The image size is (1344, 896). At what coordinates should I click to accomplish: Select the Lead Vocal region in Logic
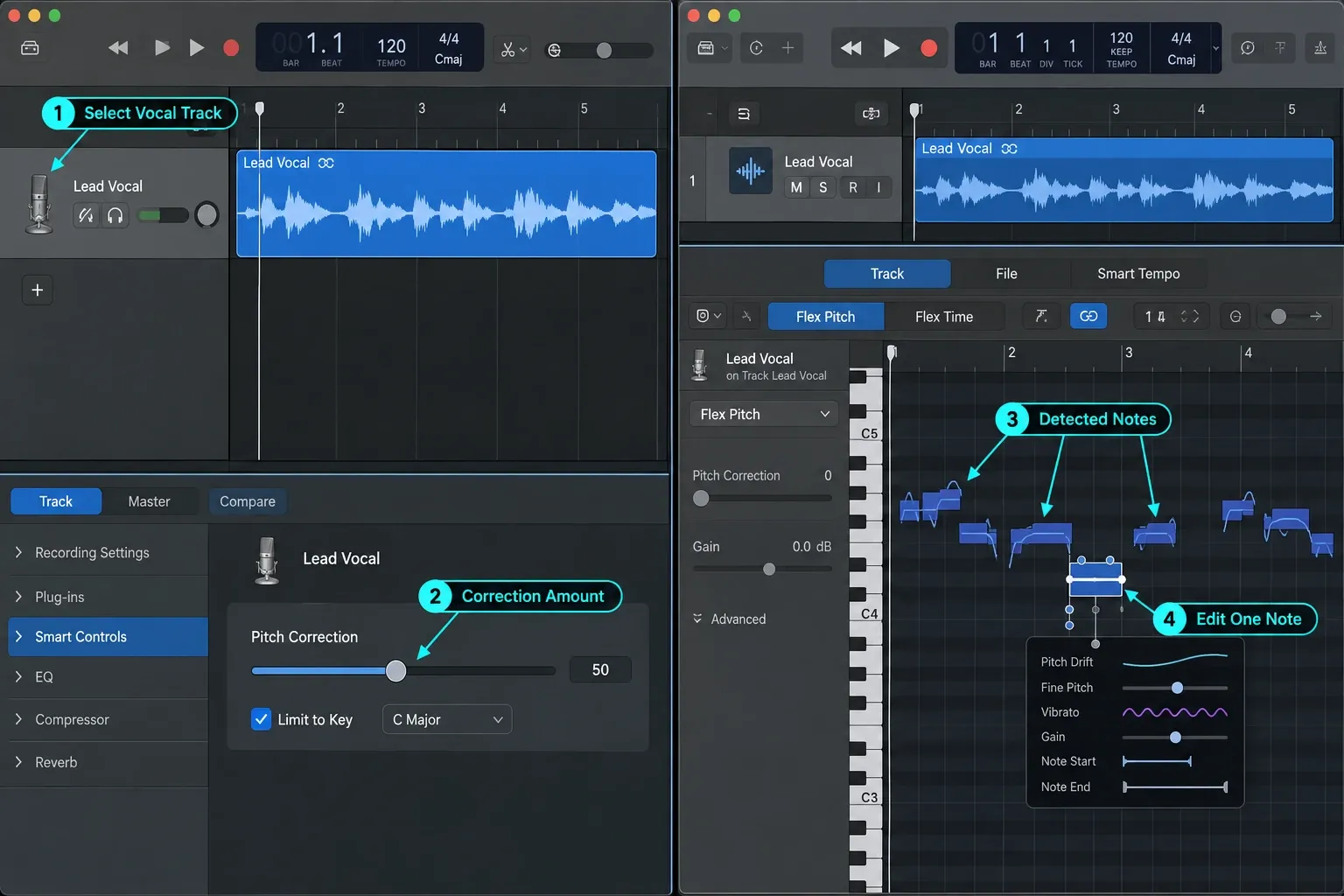(1123, 180)
